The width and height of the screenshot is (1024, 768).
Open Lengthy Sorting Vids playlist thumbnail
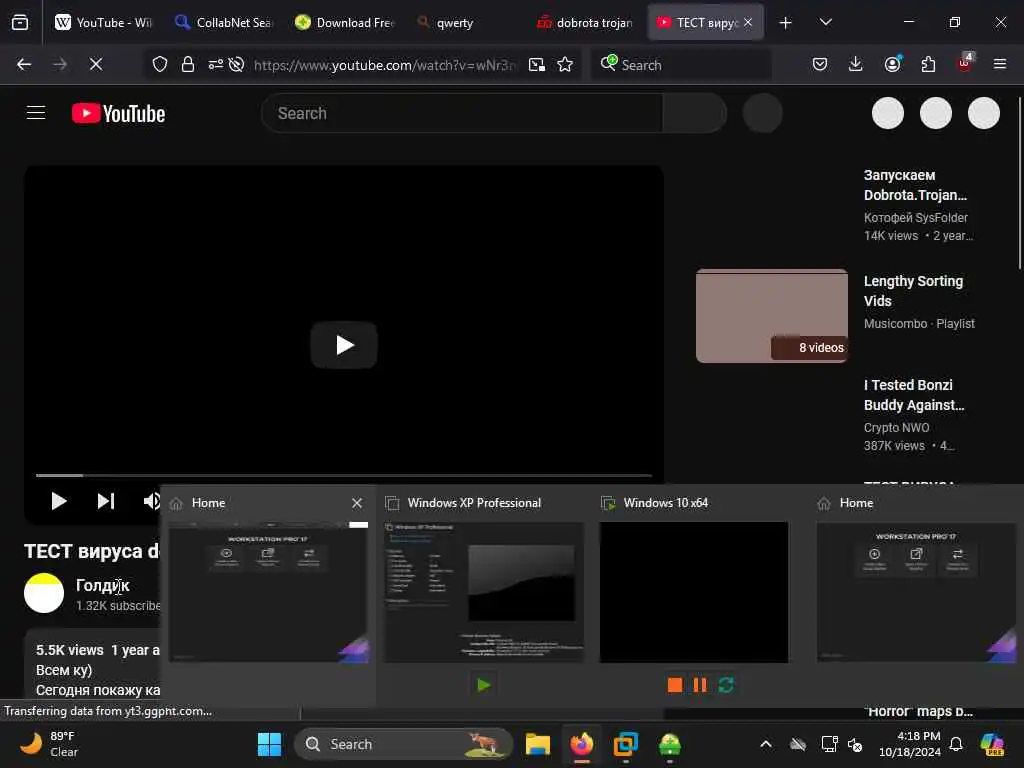coord(772,316)
